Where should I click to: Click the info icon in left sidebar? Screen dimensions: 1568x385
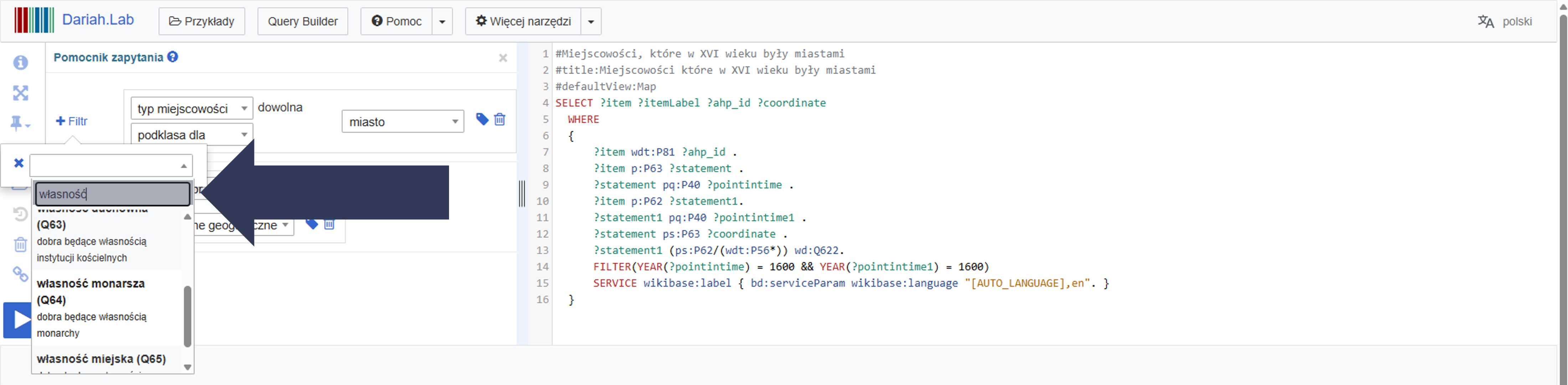tap(21, 63)
